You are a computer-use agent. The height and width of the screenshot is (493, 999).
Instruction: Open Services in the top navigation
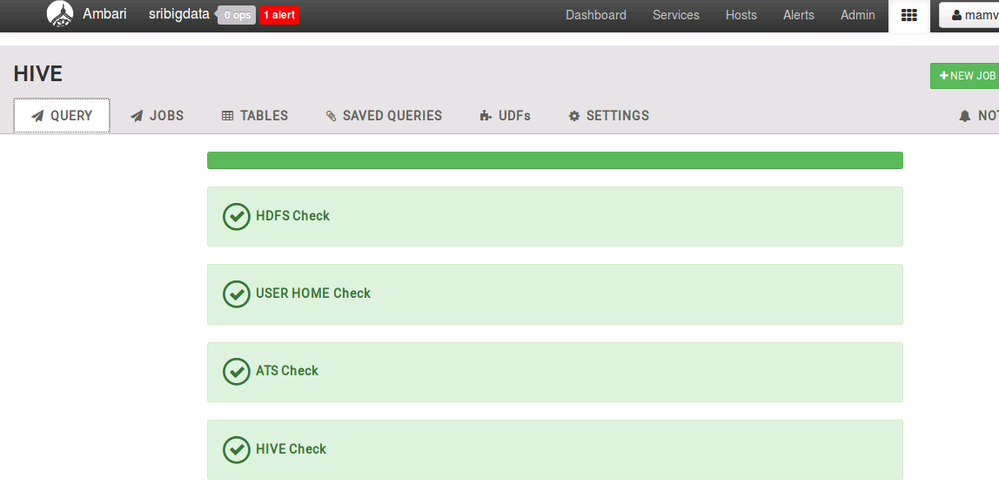tap(675, 15)
